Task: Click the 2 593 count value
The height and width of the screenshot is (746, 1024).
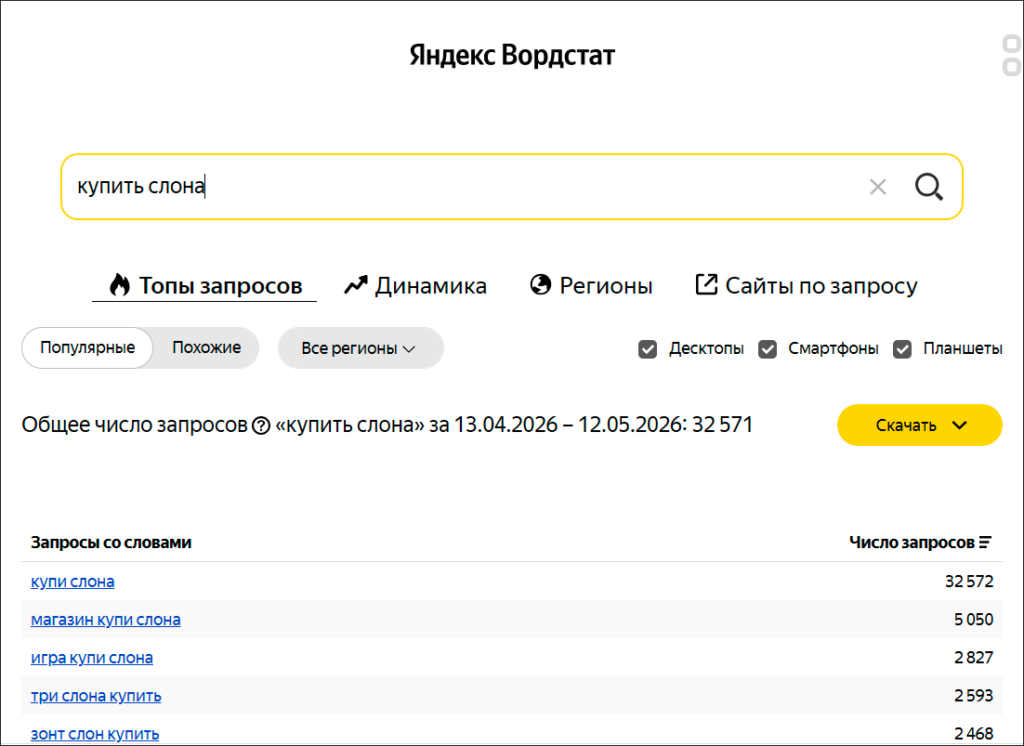Action: (x=974, y=696)
